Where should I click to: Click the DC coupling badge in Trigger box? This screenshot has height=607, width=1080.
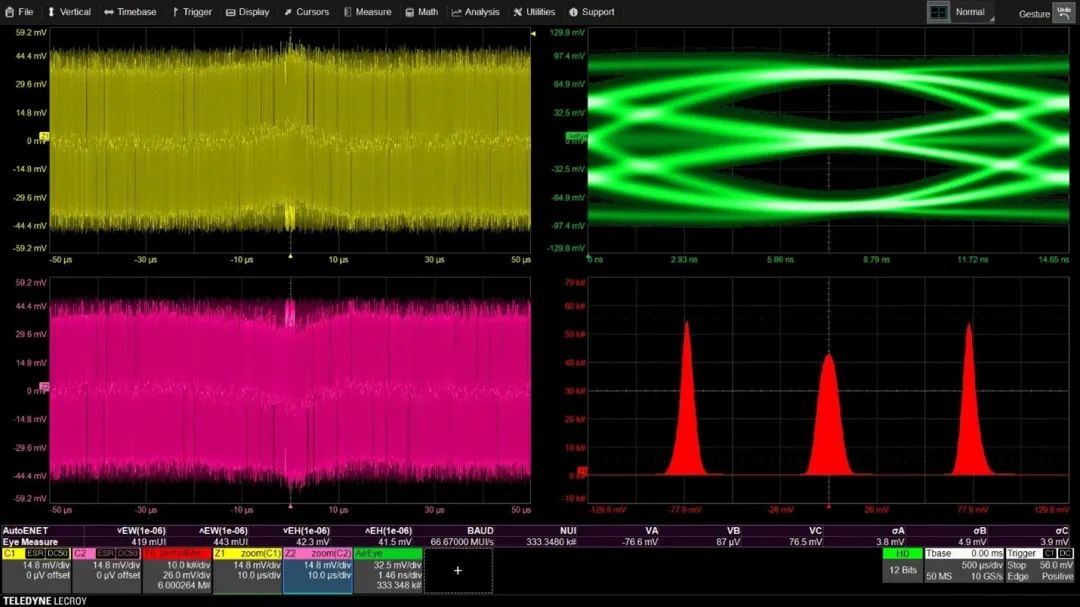click(1066, 553)
